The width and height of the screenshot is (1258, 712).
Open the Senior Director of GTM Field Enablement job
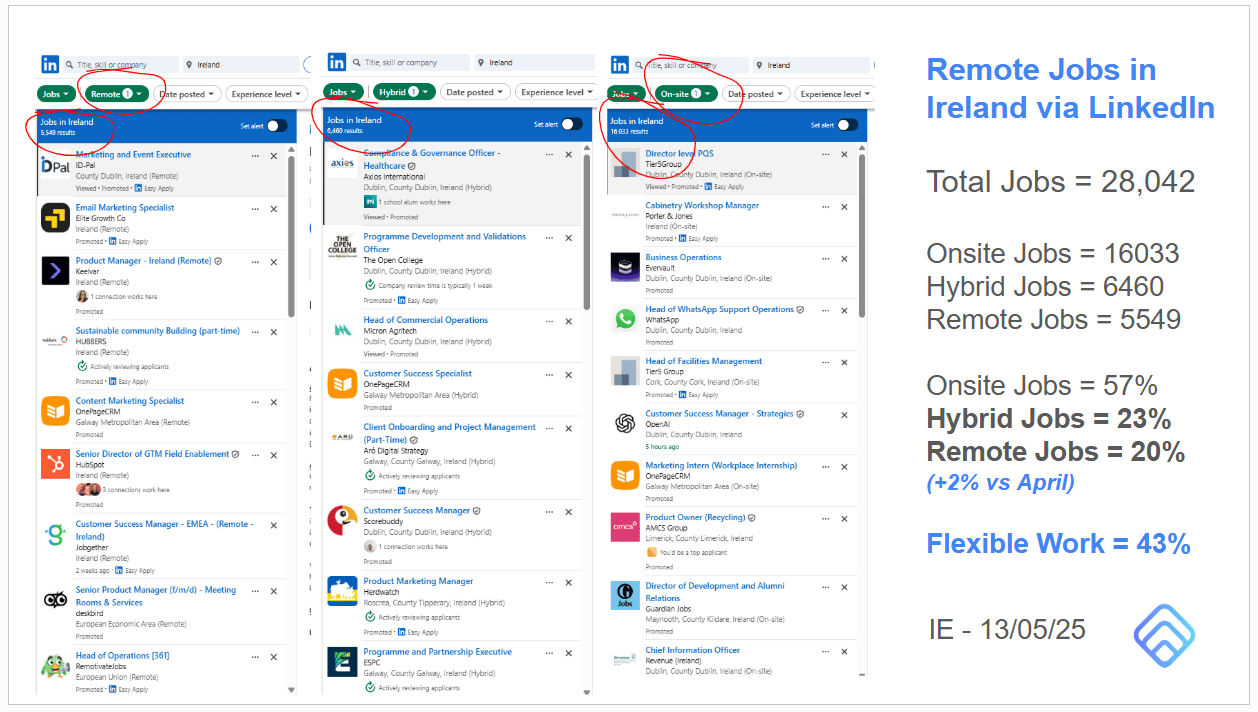pyautogui.click(x=153, y=454)
